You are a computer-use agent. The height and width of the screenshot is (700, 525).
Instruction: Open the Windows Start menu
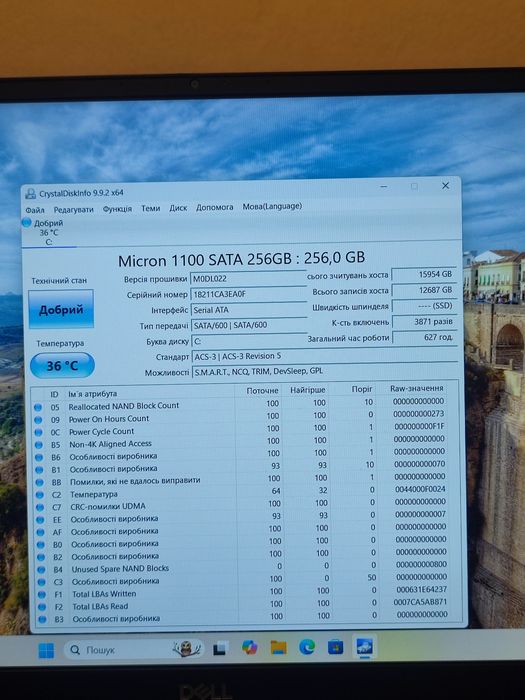46,650
